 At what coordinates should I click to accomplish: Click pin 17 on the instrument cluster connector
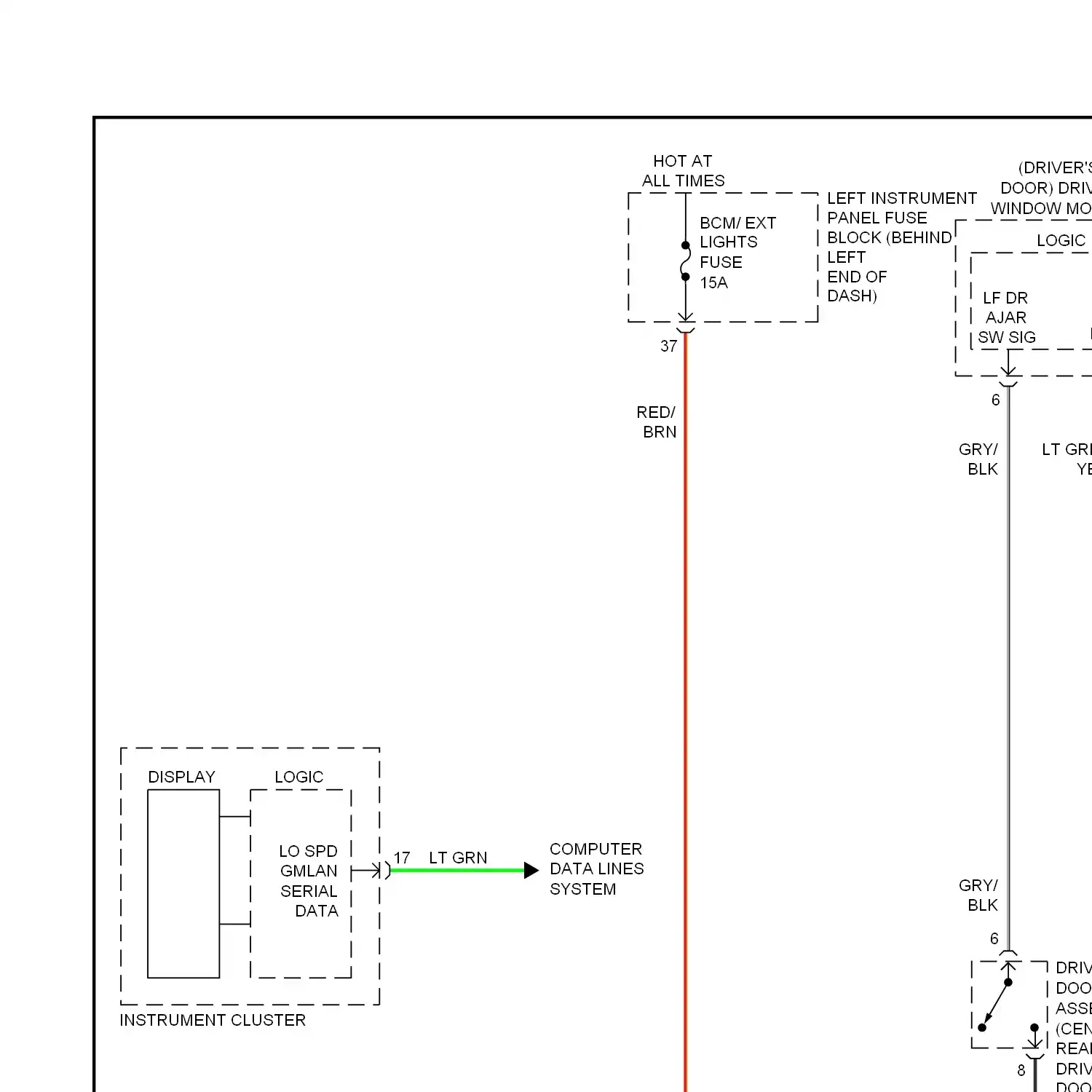point(402,858)
